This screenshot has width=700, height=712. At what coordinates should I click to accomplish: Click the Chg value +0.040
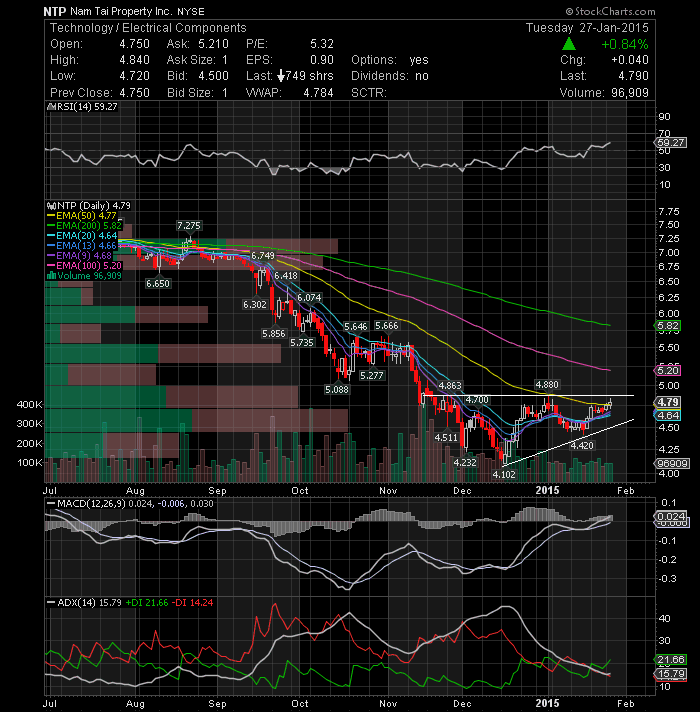tap(630, 60)
